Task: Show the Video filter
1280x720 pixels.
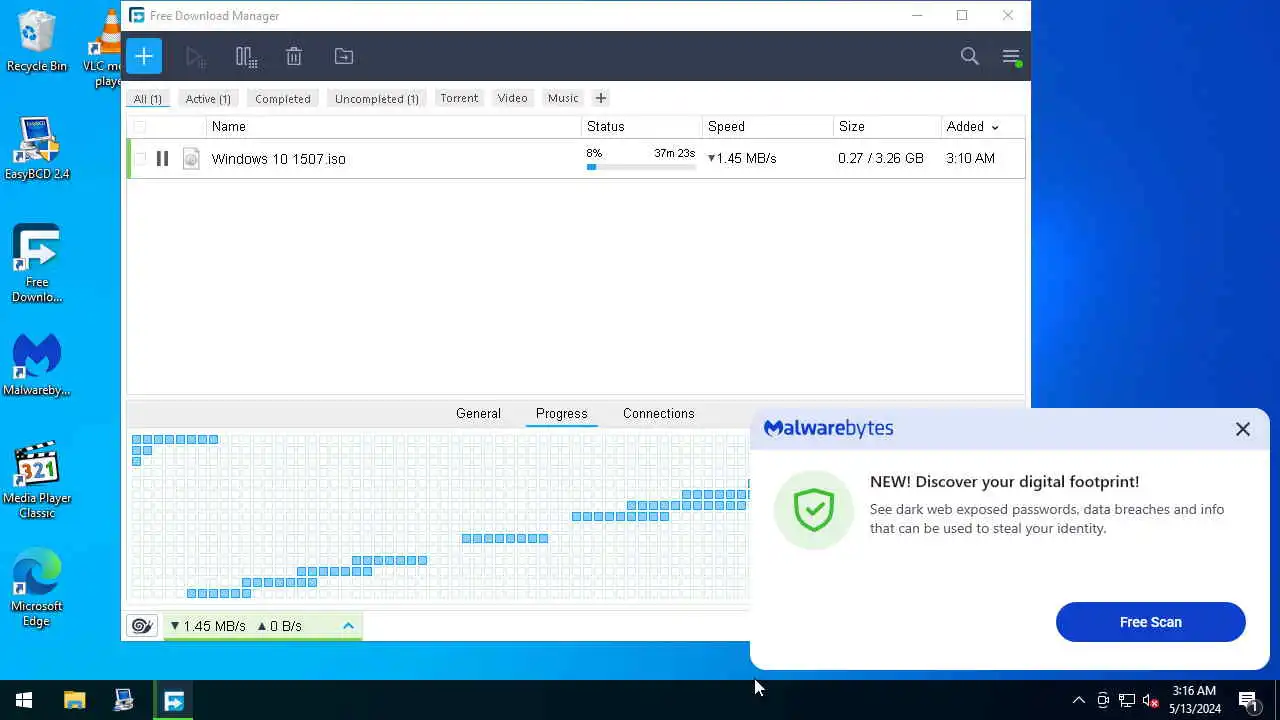Action: (x=513, y=98)
